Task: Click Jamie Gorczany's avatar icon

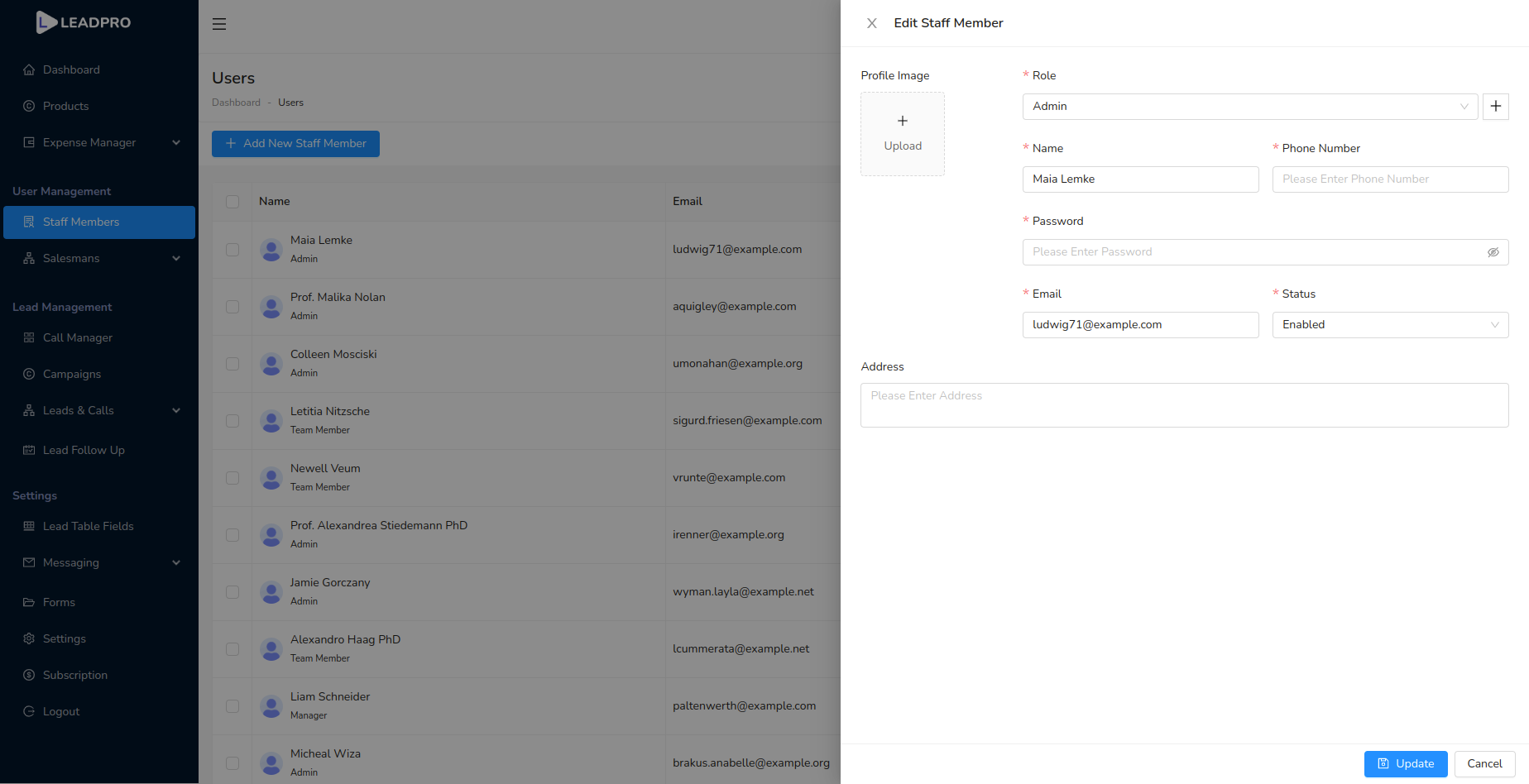Action: click(271, 592)
